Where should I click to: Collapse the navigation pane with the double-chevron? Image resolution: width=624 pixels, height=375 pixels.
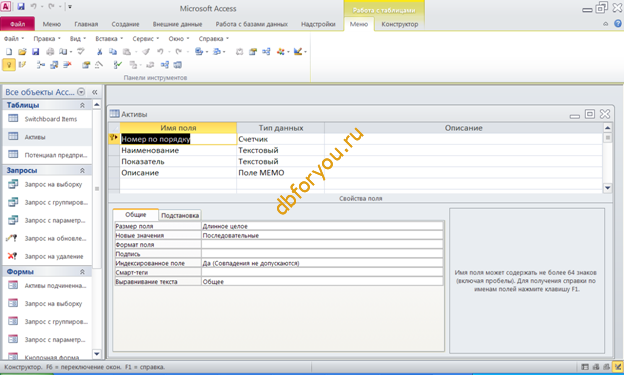click(x=95, y=92)
